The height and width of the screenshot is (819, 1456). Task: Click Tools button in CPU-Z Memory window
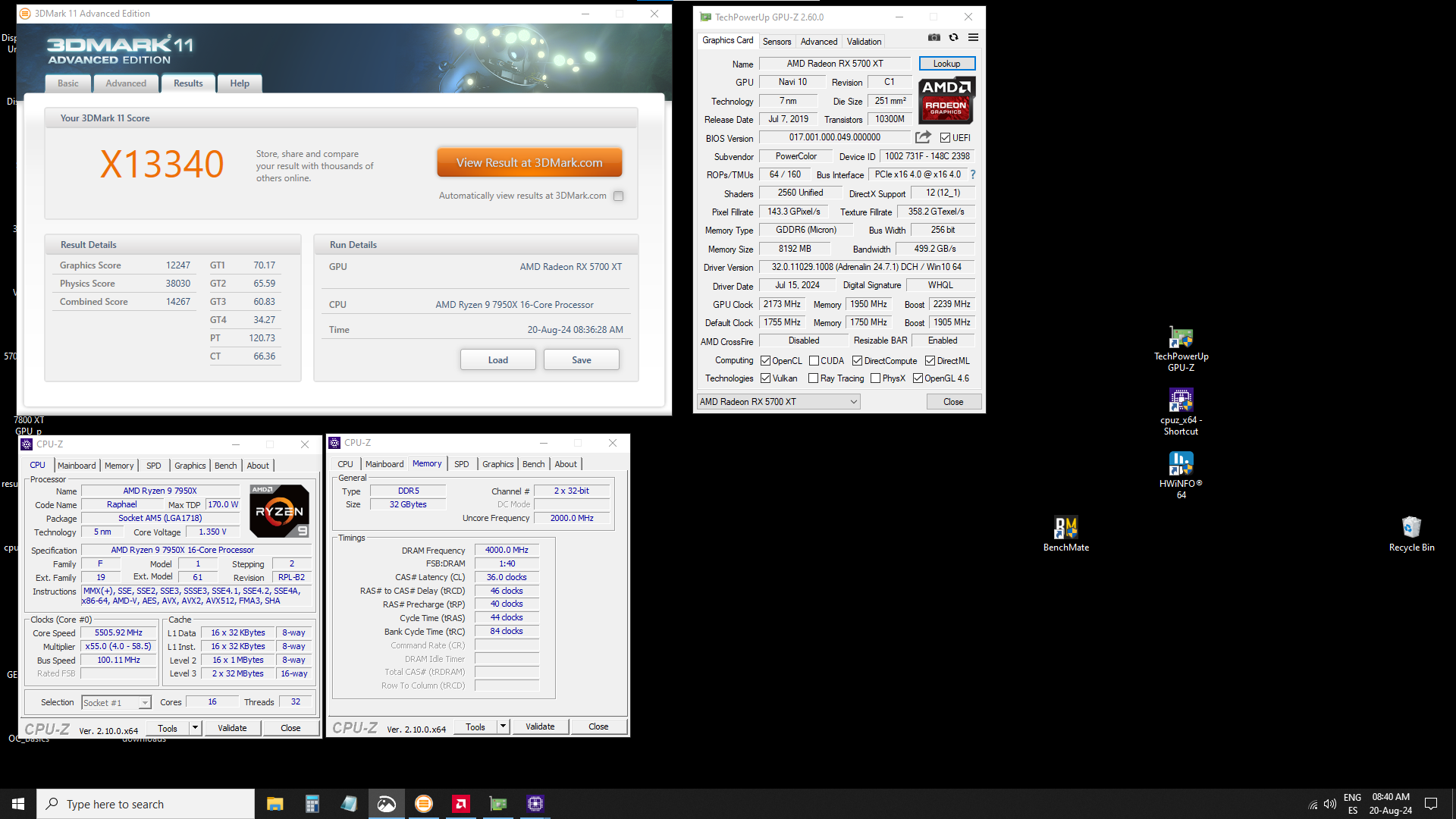click(475, 726)
